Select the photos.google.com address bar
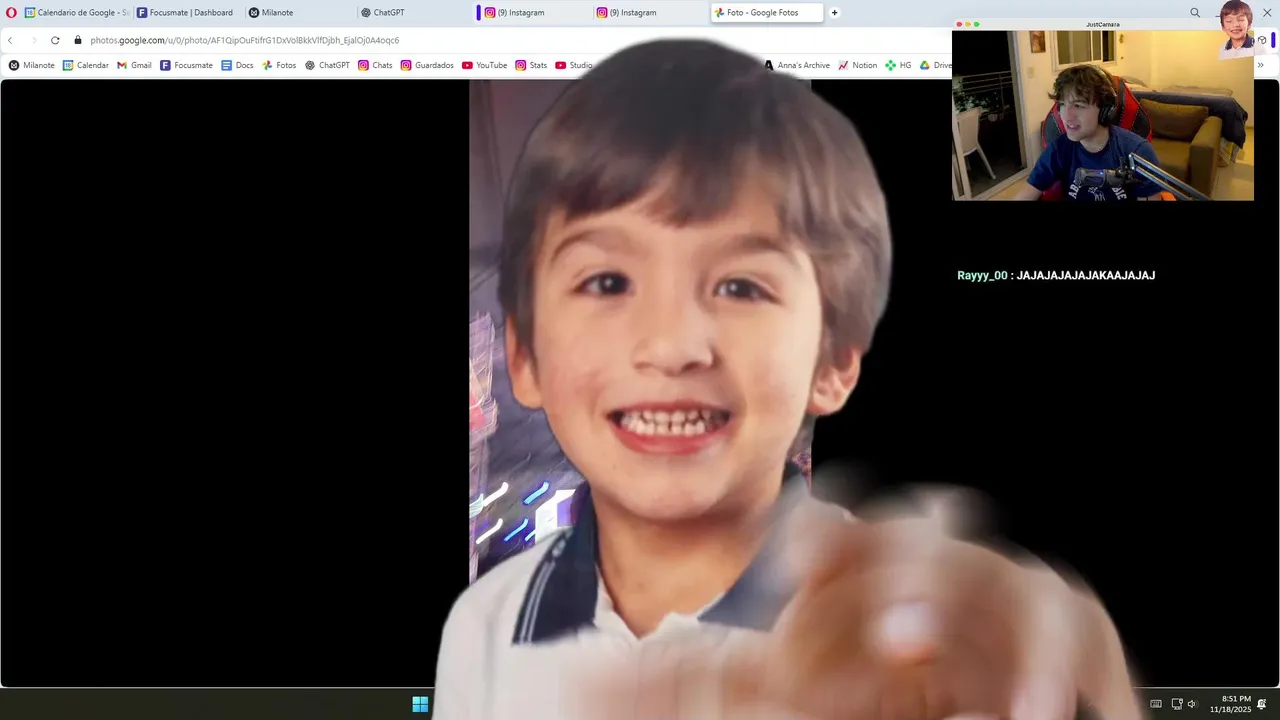 pos(244,40)
